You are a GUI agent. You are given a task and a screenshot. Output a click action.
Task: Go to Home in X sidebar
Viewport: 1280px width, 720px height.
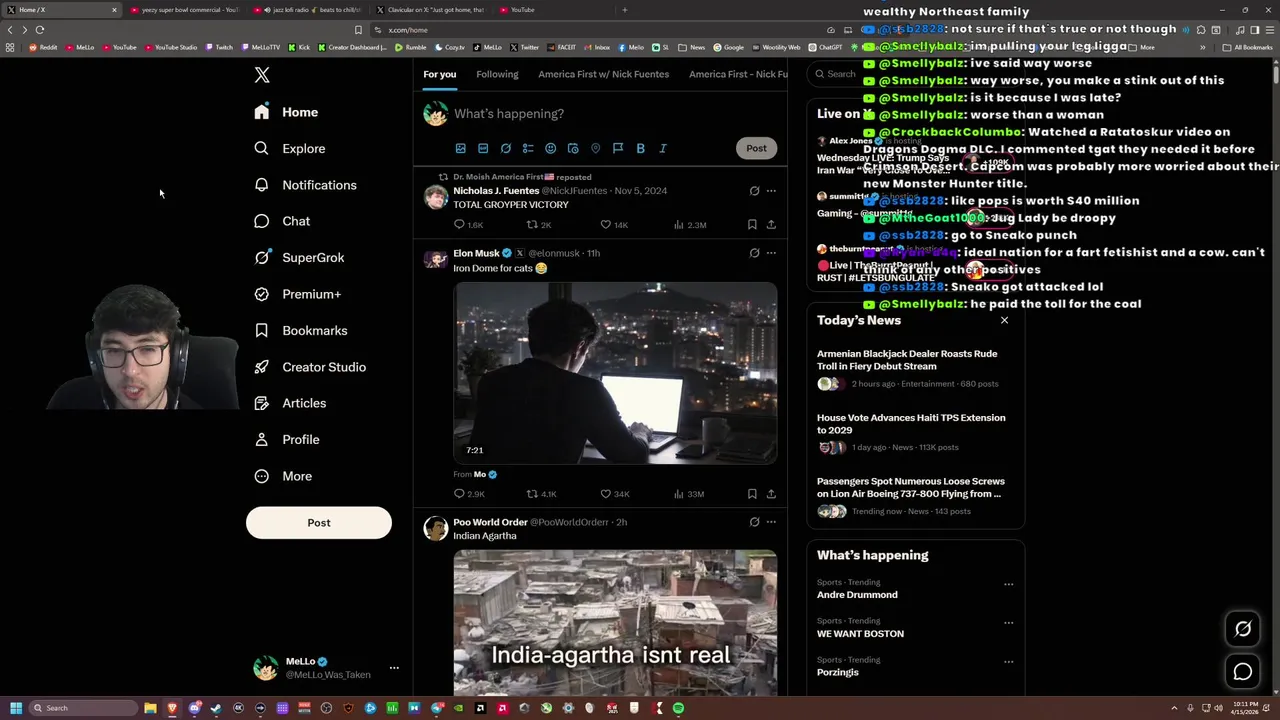point(286,112)
